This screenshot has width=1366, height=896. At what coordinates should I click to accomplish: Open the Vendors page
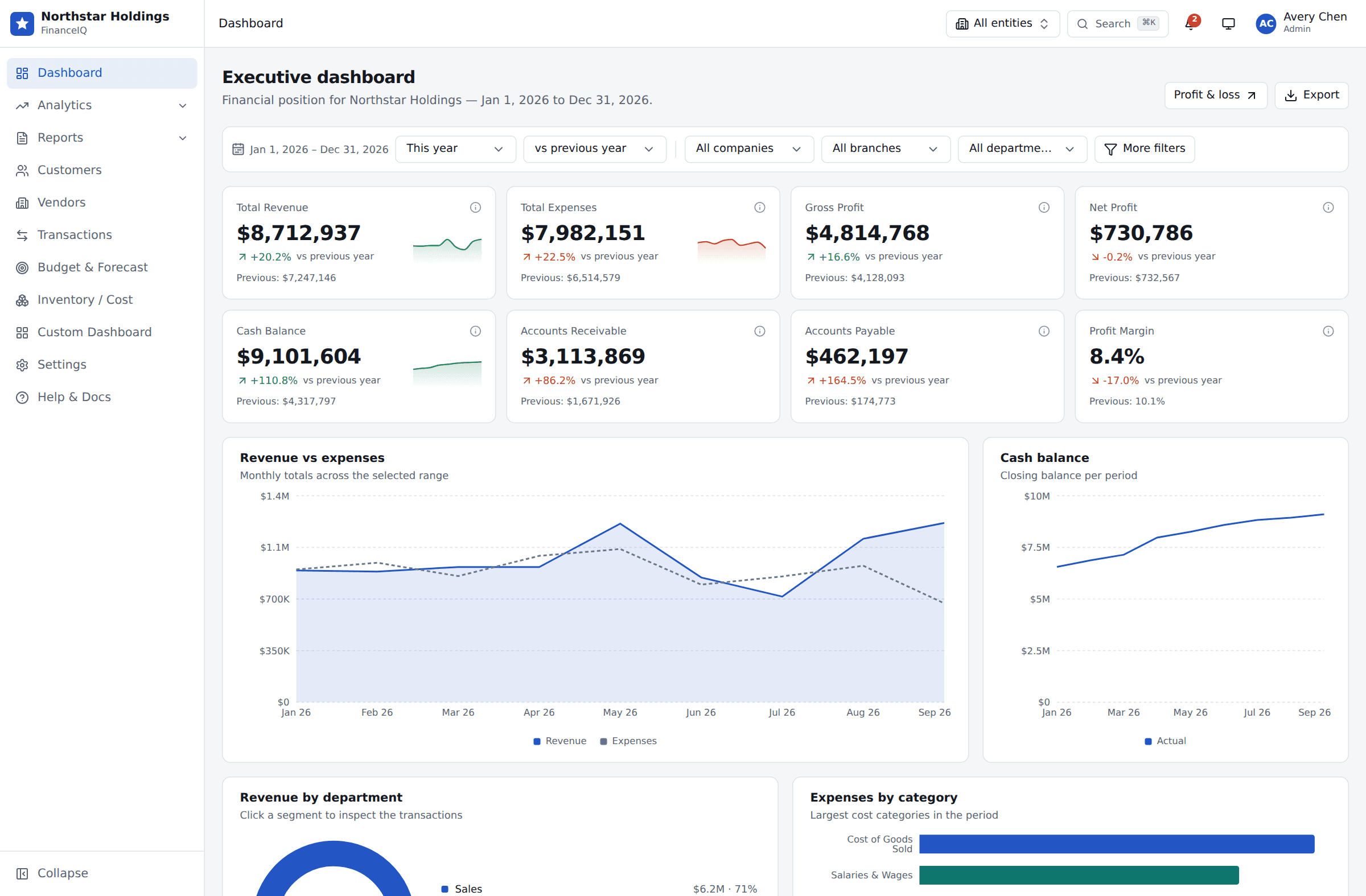click(101, 203)
